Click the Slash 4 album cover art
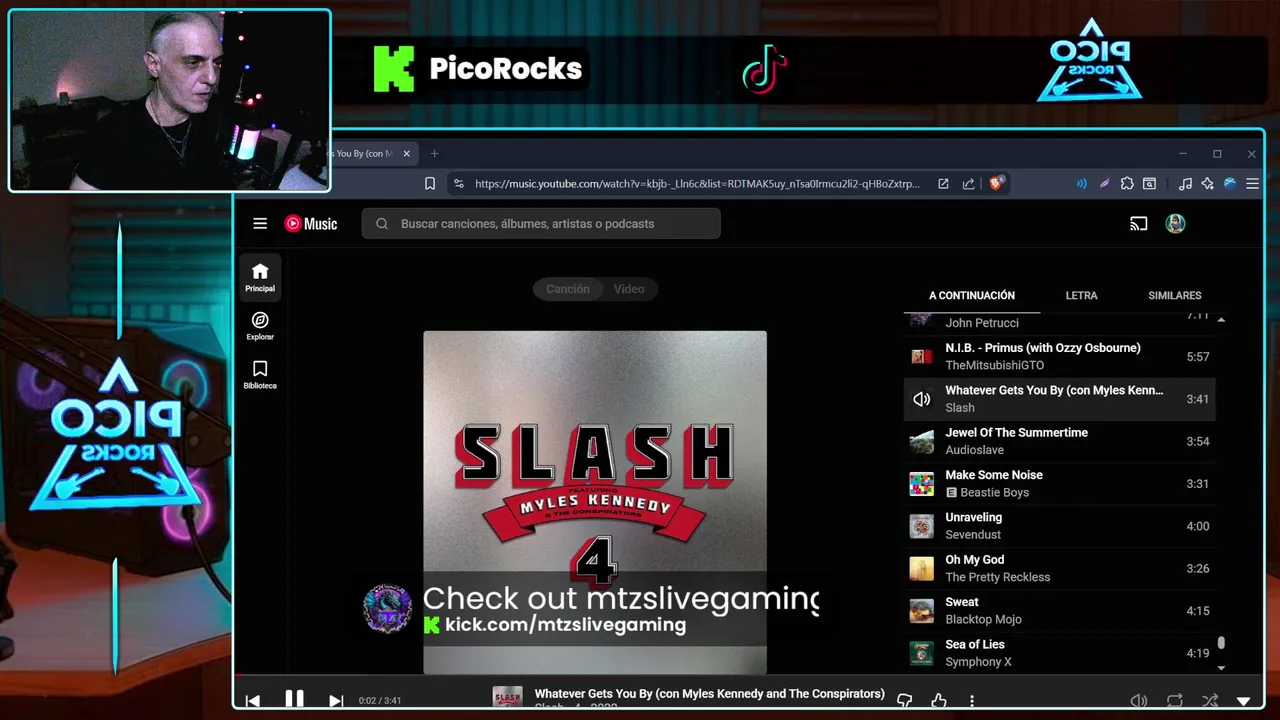Image resolution: width=1280 pixels, height=720 pixels. pyautogui.click(x=595, y=502)
